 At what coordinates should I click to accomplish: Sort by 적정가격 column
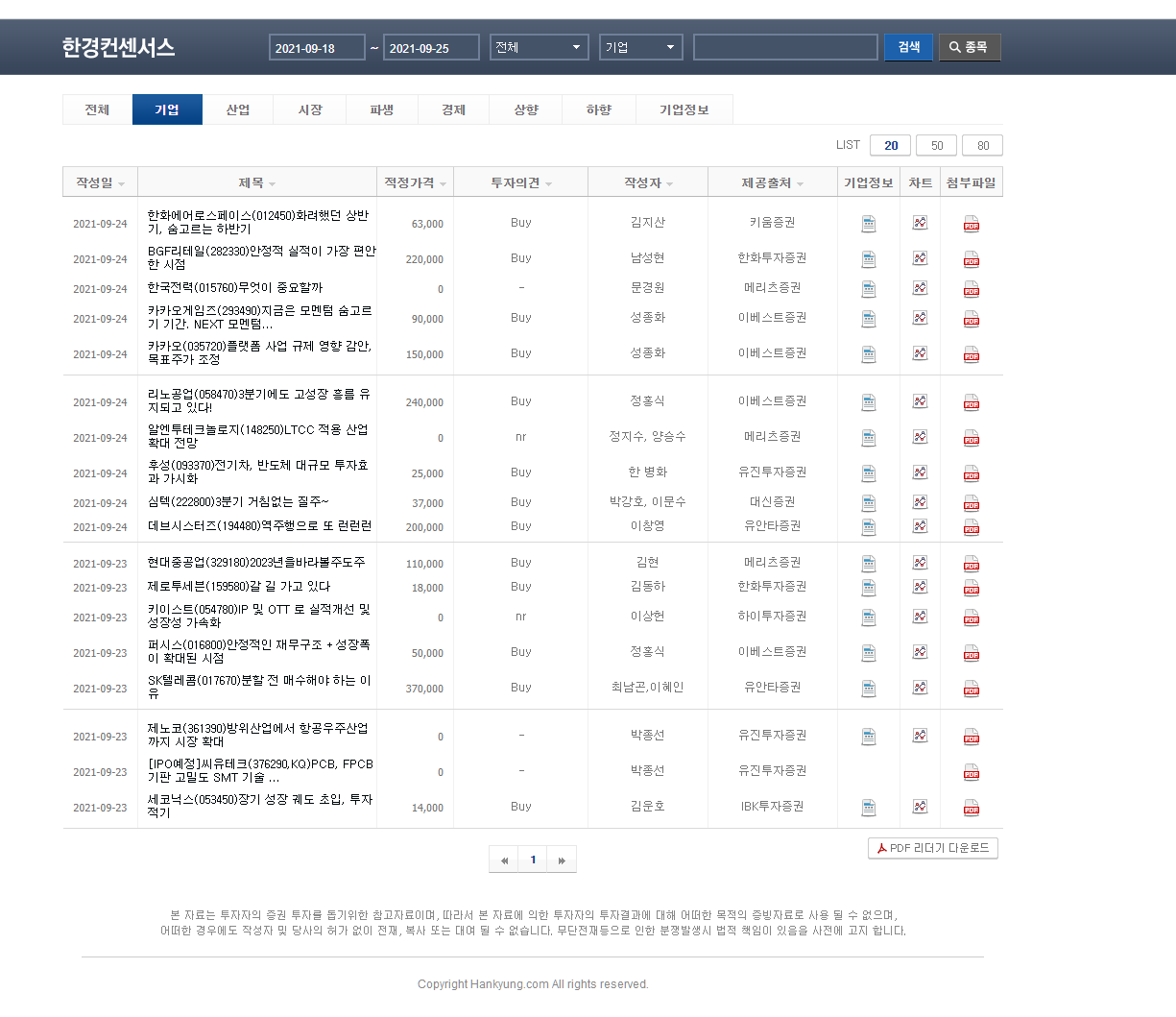415,182
